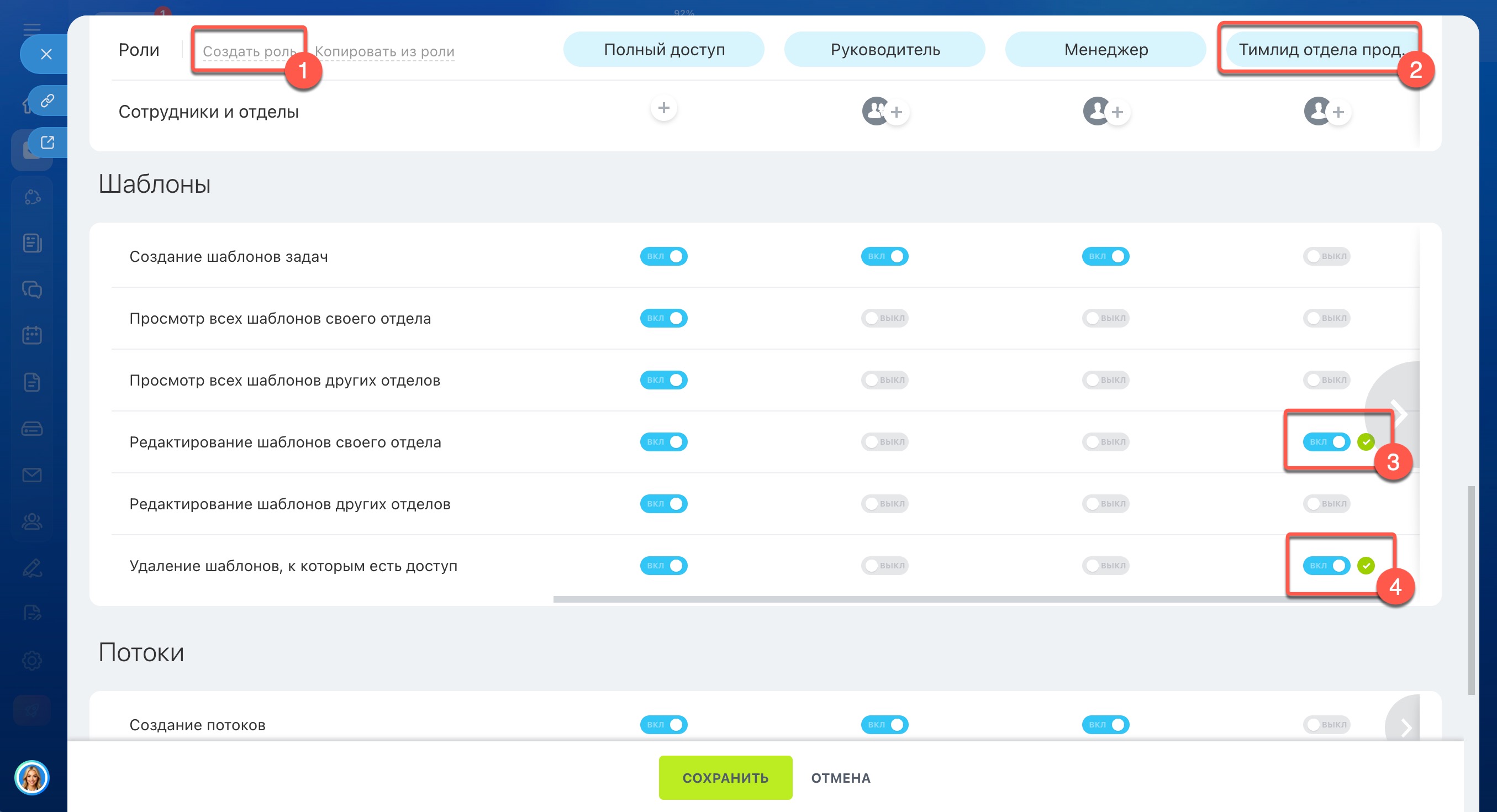Add employees to Менеджер role
The width and height of the screenshot is (1497, 812).
1116,112
